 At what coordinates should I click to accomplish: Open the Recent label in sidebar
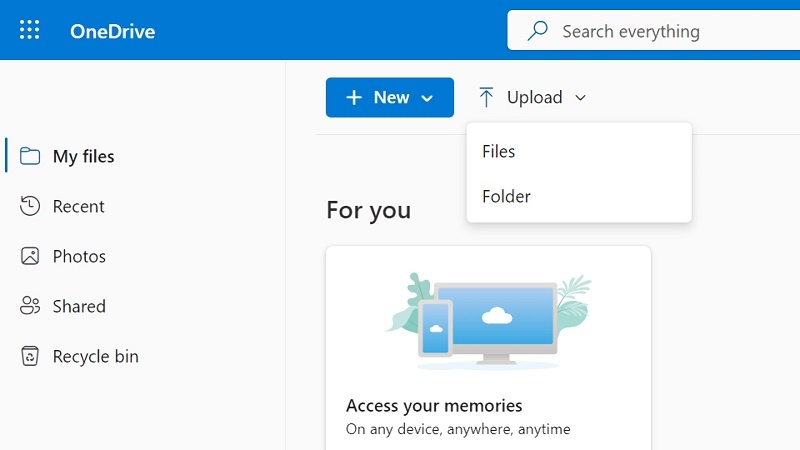click(x=78, y=206)
